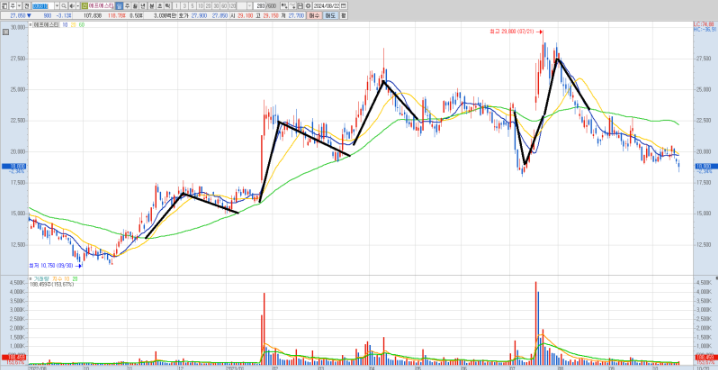Screen dimensions: 718x370
Task: Switch to monthly (월) chart period
Action: point(135,6)
